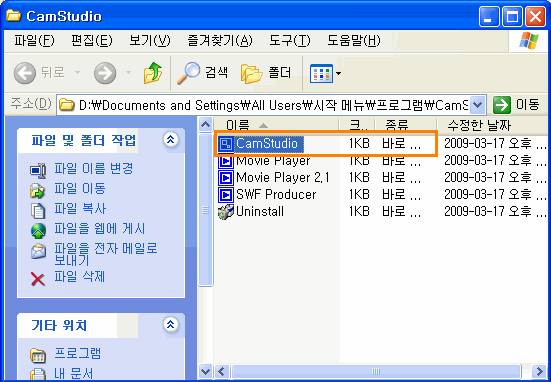
Task: Open the 보기(V) menu
Action: 150,40
